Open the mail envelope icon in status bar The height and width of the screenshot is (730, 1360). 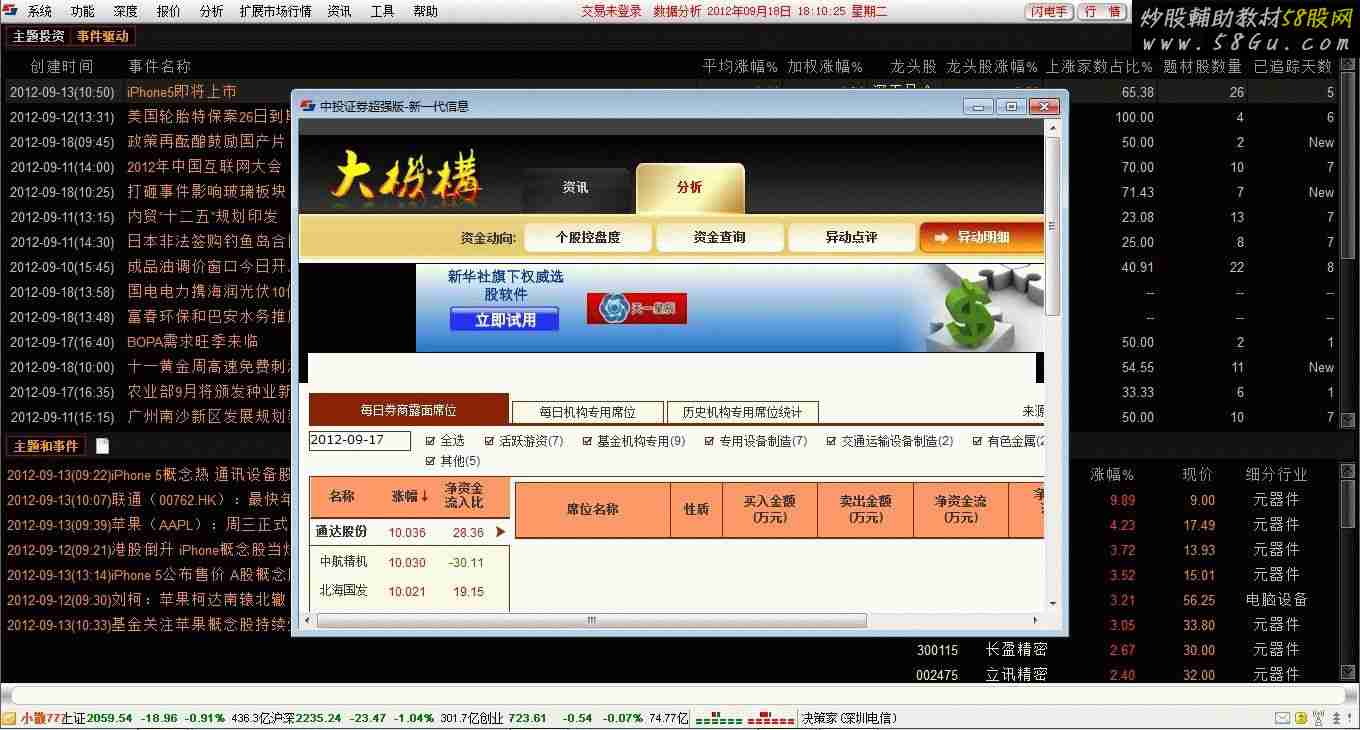click(1282, 718)
